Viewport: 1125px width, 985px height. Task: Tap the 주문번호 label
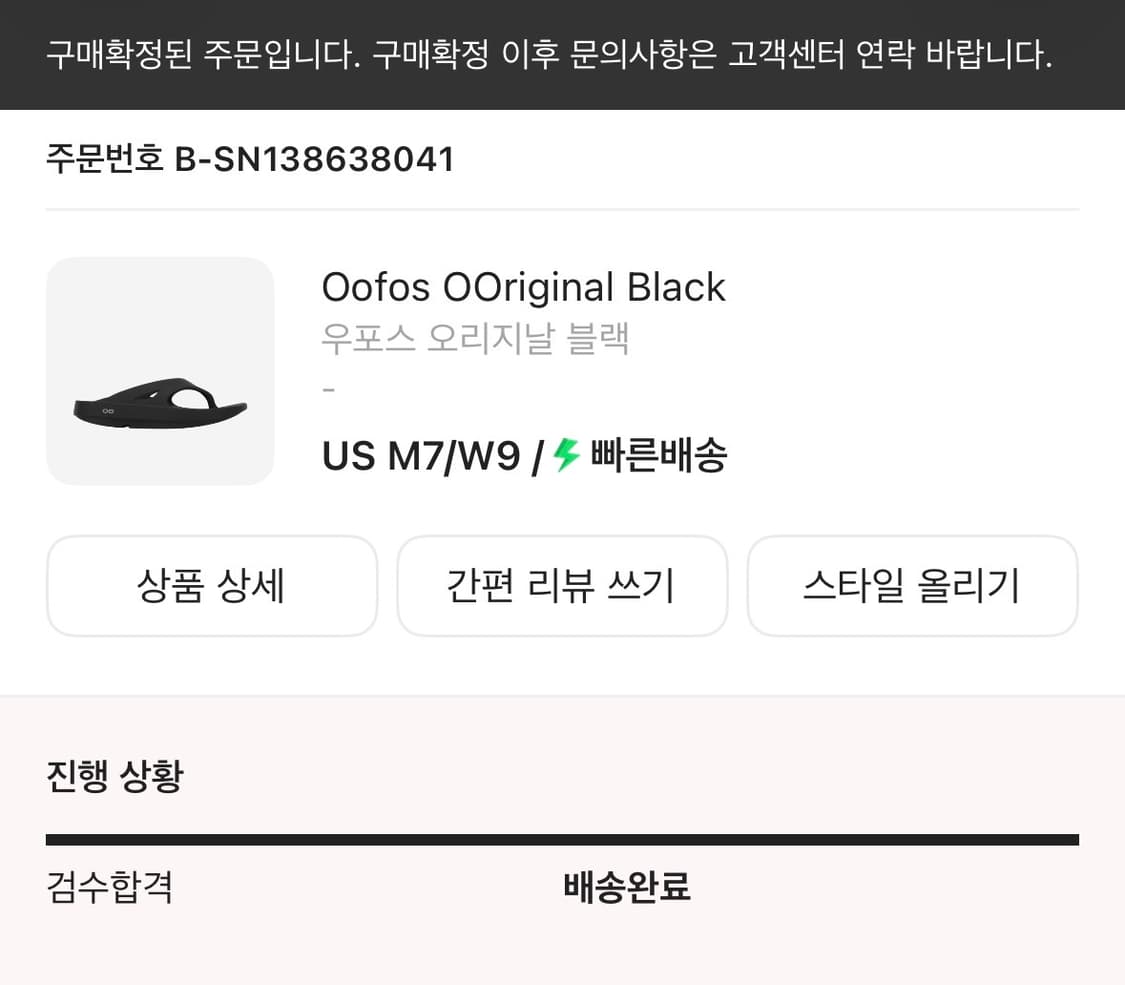[x=105, y=160]
